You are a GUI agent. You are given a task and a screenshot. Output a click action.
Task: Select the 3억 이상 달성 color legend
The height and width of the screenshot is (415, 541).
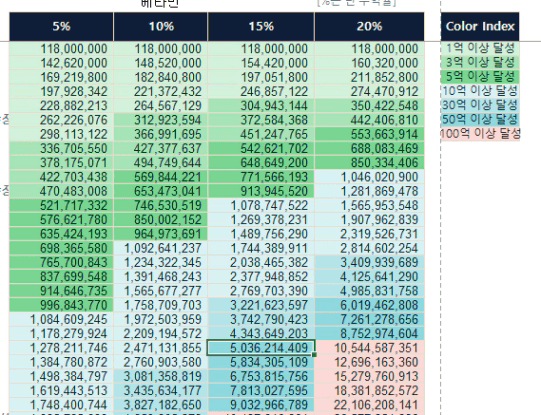click(x=480, y=62)
